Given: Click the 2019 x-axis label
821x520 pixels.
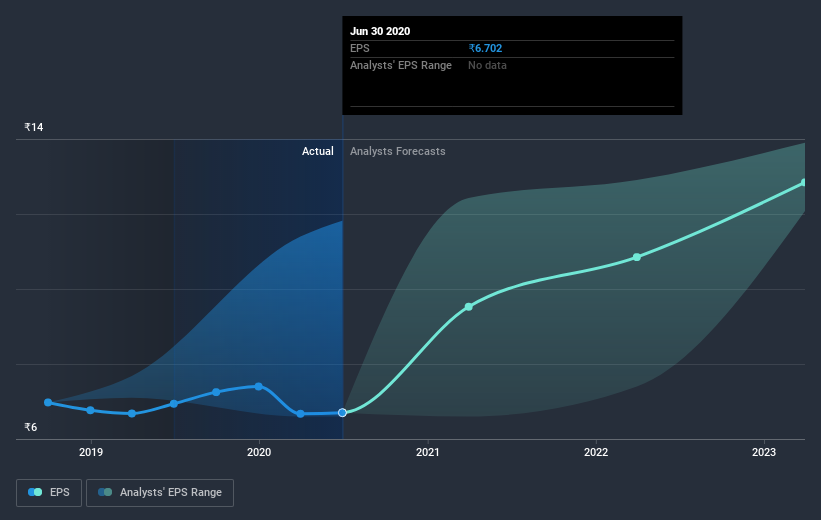Looking at the screenshot, I should (x=91, y=452).
